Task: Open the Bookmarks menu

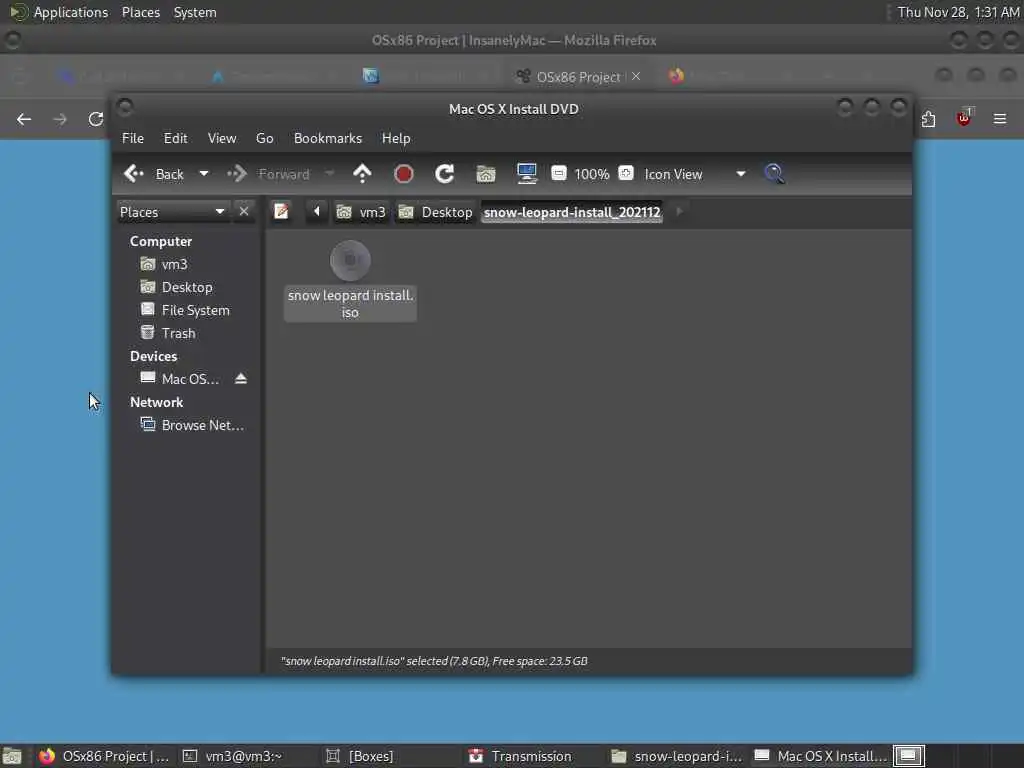Action: pyautogui.click(x=328, y=138)
